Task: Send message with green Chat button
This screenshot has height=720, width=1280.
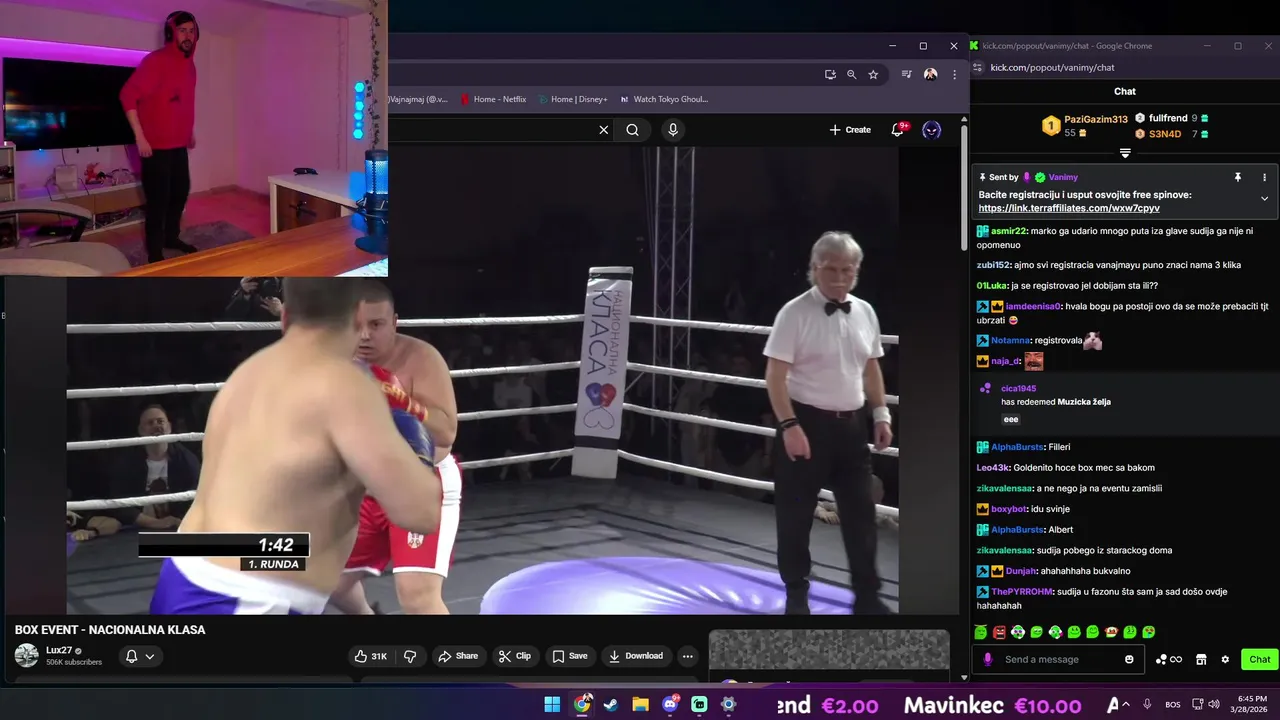Action: click(1259, 659)
